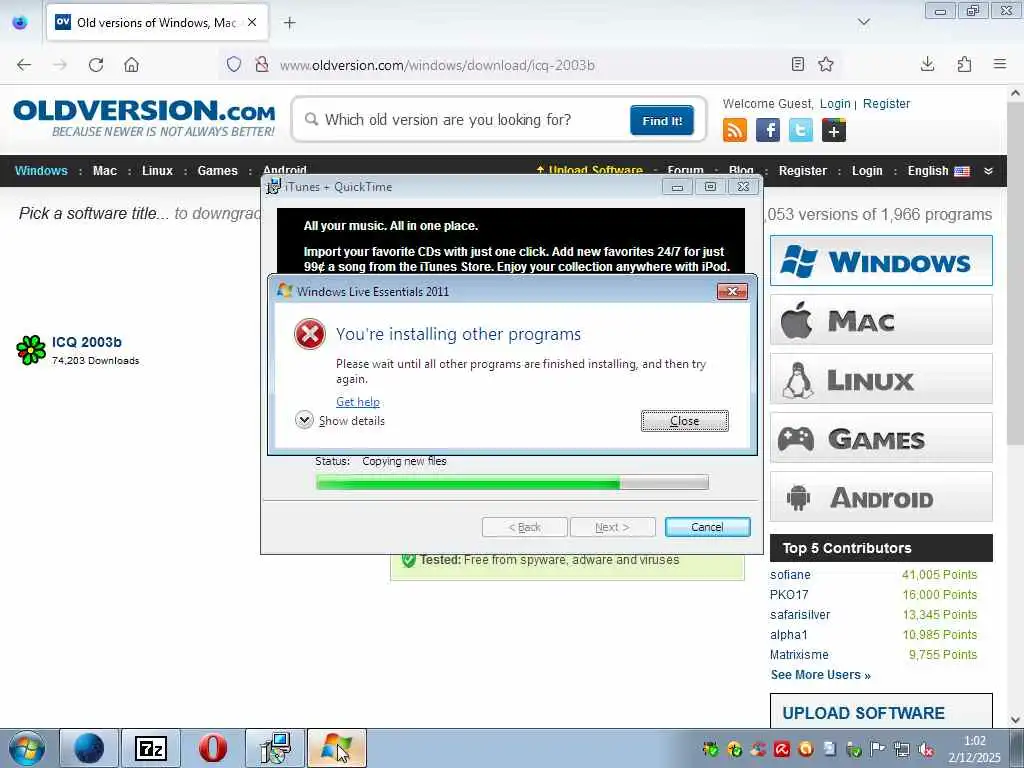
Task: Expand the site nav double-chevron dropdown
Action: 988,171
